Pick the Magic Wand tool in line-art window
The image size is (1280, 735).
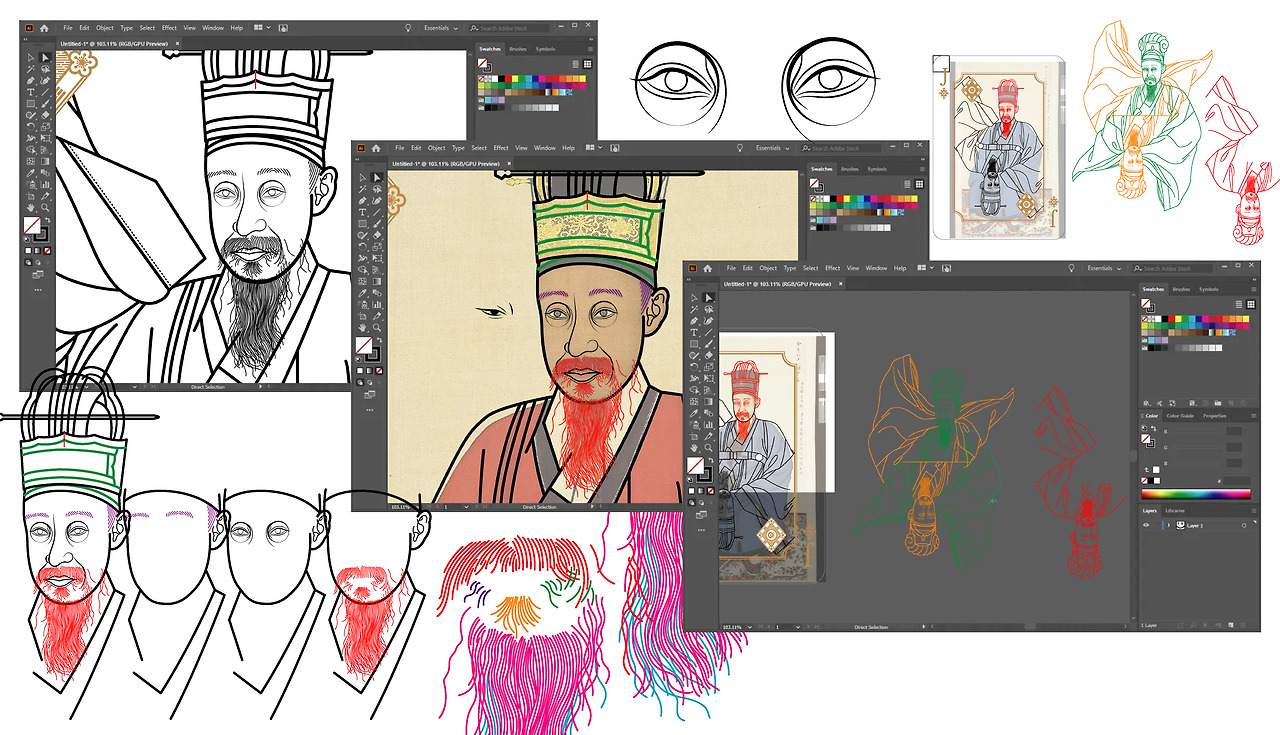[x=31, y=69]
